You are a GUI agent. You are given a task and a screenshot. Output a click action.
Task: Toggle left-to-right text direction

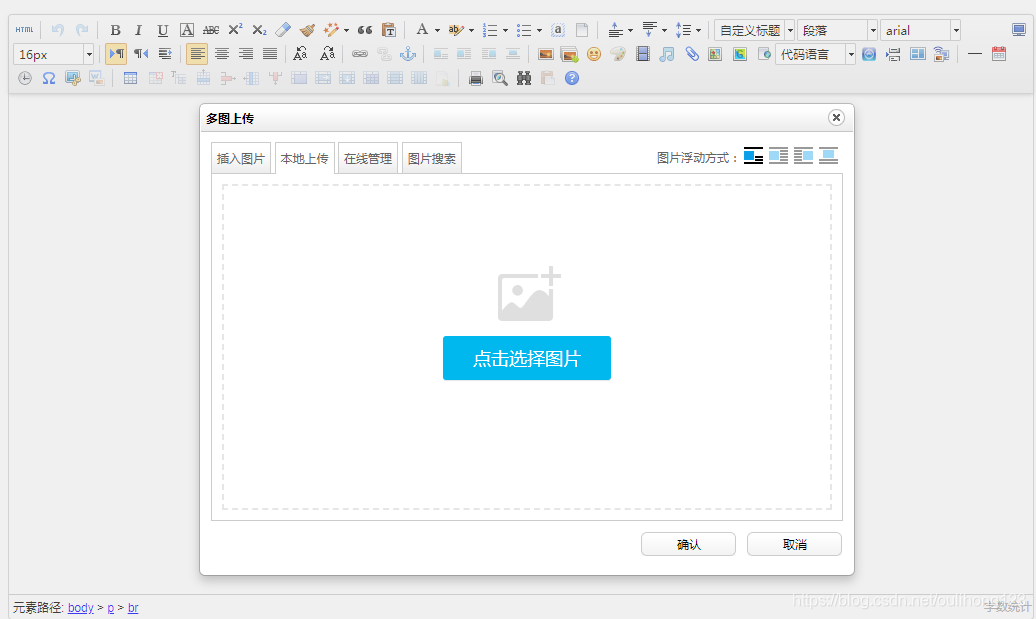point(116,54)
